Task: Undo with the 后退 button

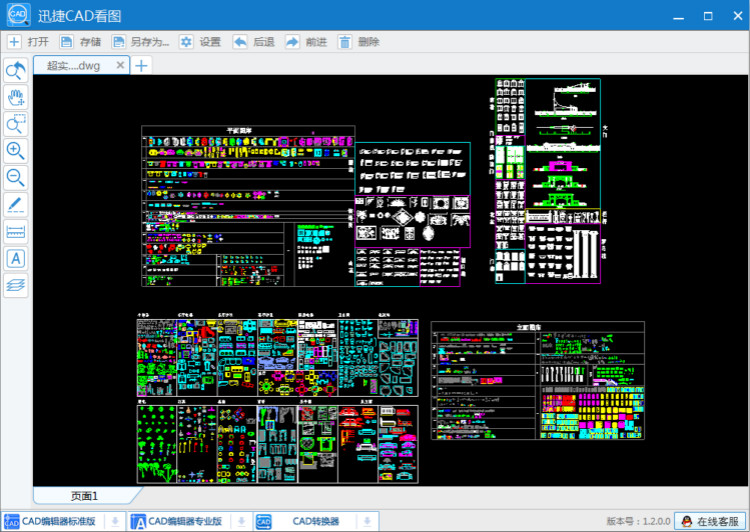Action: [x=254, y=42]
